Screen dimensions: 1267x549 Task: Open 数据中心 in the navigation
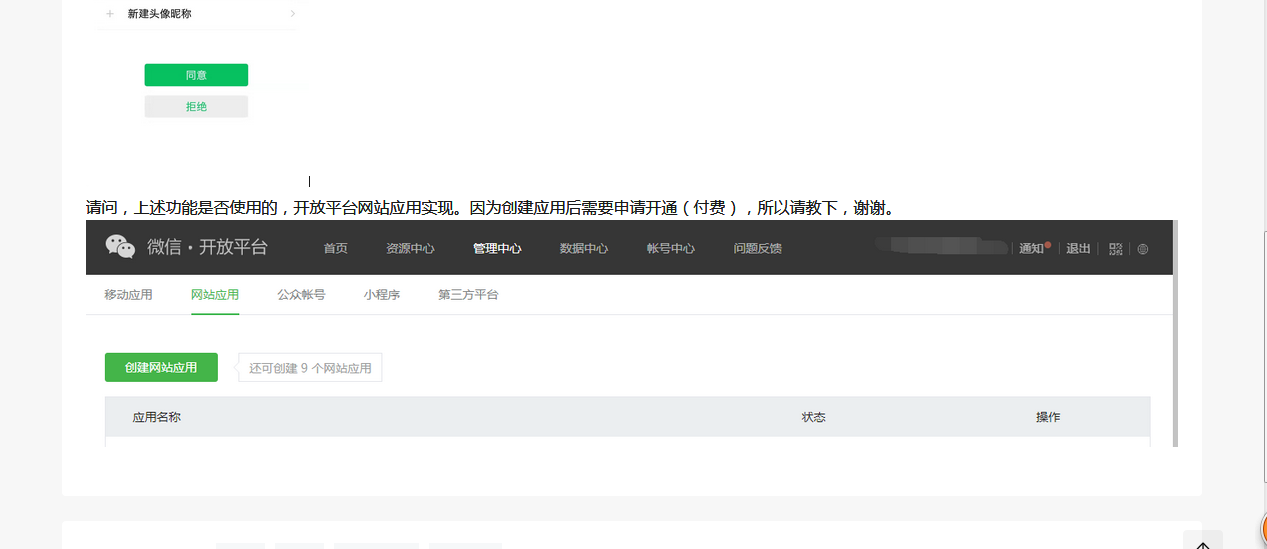point(584,249)
